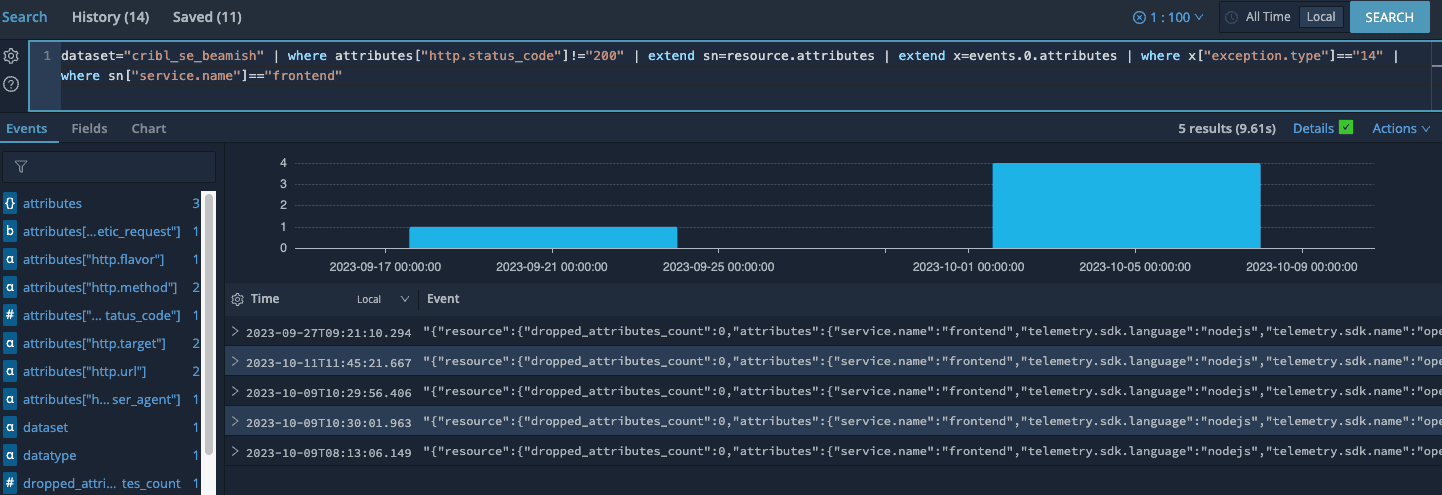Open the Time column Local timezone dropdown
Image resolution: width=1442 pixels, height=495 pixels.
[382, 299]
